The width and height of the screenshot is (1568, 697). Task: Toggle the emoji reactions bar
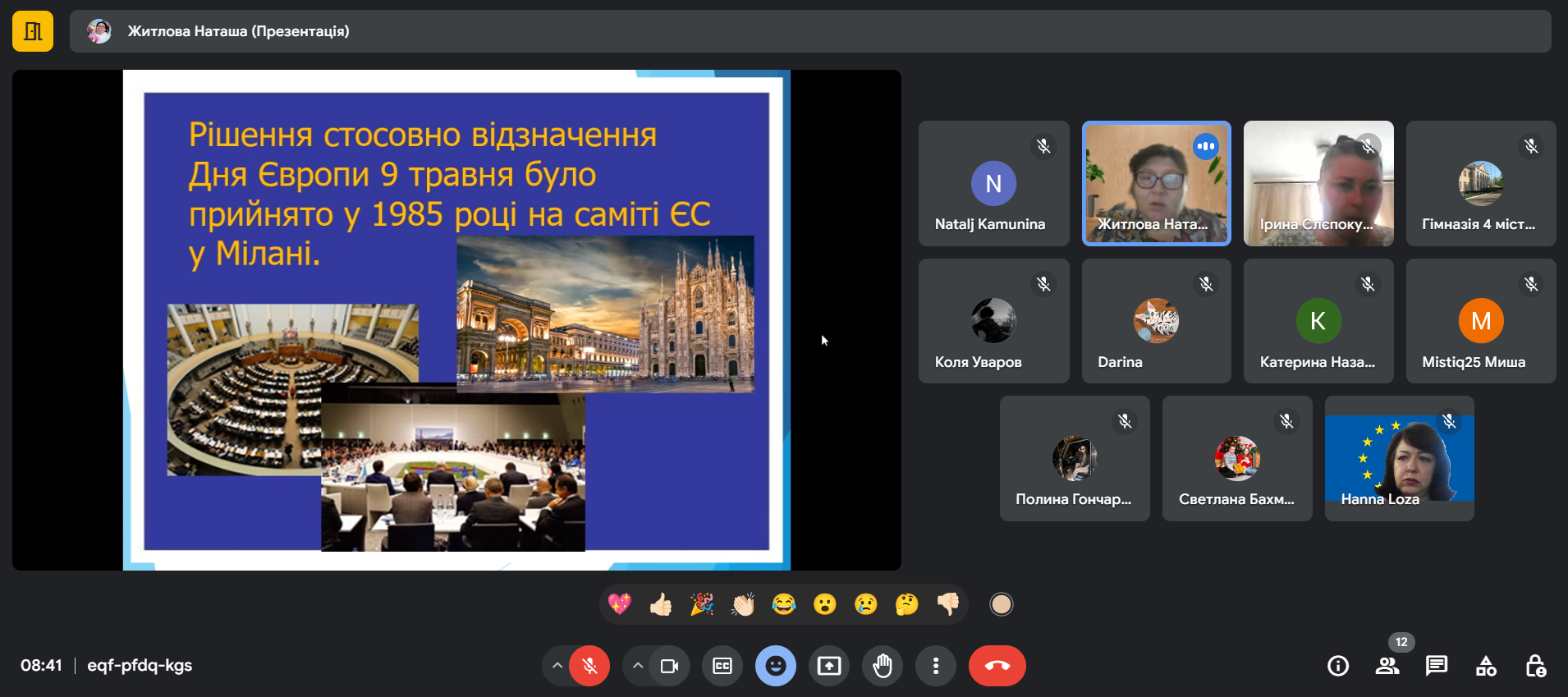pos(776,666)
